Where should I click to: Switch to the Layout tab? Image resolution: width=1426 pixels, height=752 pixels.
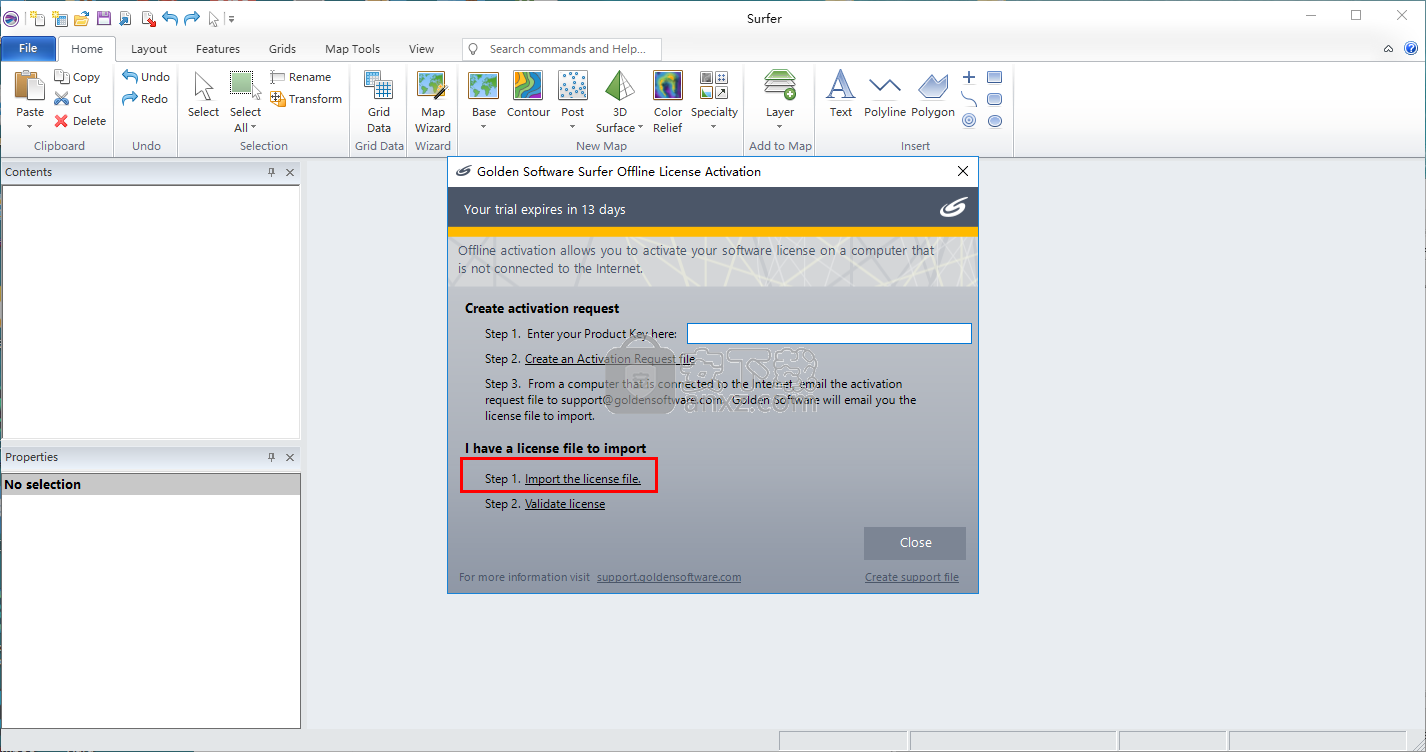149,49
